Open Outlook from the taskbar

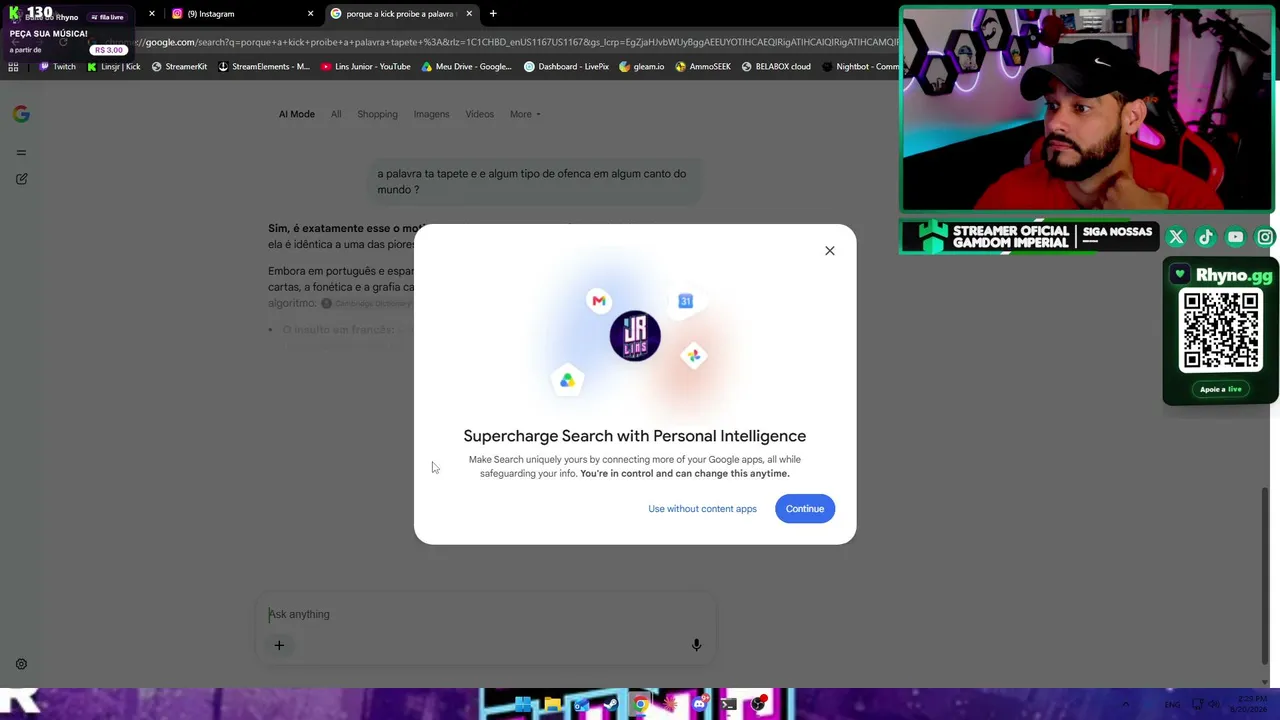[581, 705]
